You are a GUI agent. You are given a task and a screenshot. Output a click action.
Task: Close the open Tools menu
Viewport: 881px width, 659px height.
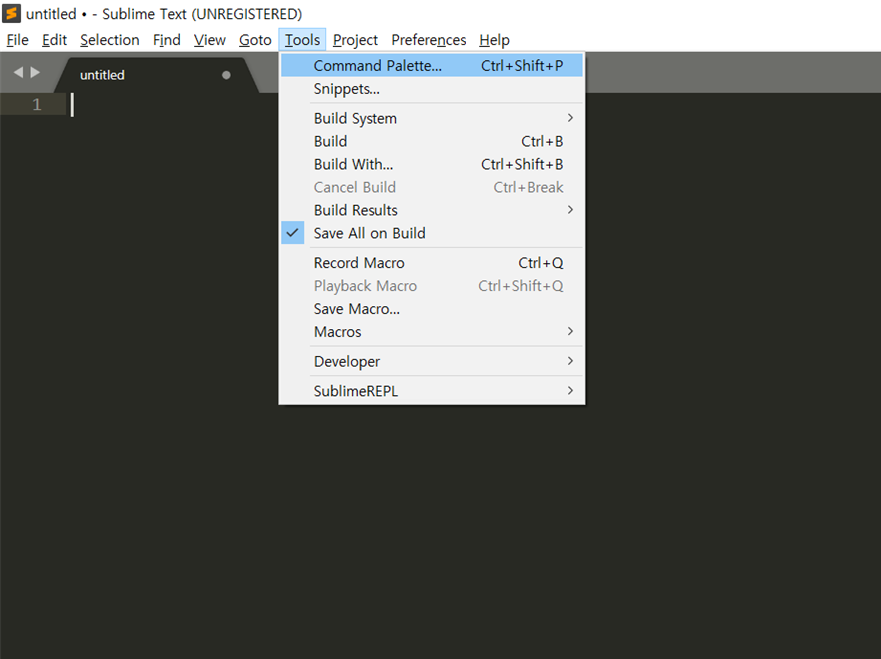pyautogui.click(x=302, y=40)
